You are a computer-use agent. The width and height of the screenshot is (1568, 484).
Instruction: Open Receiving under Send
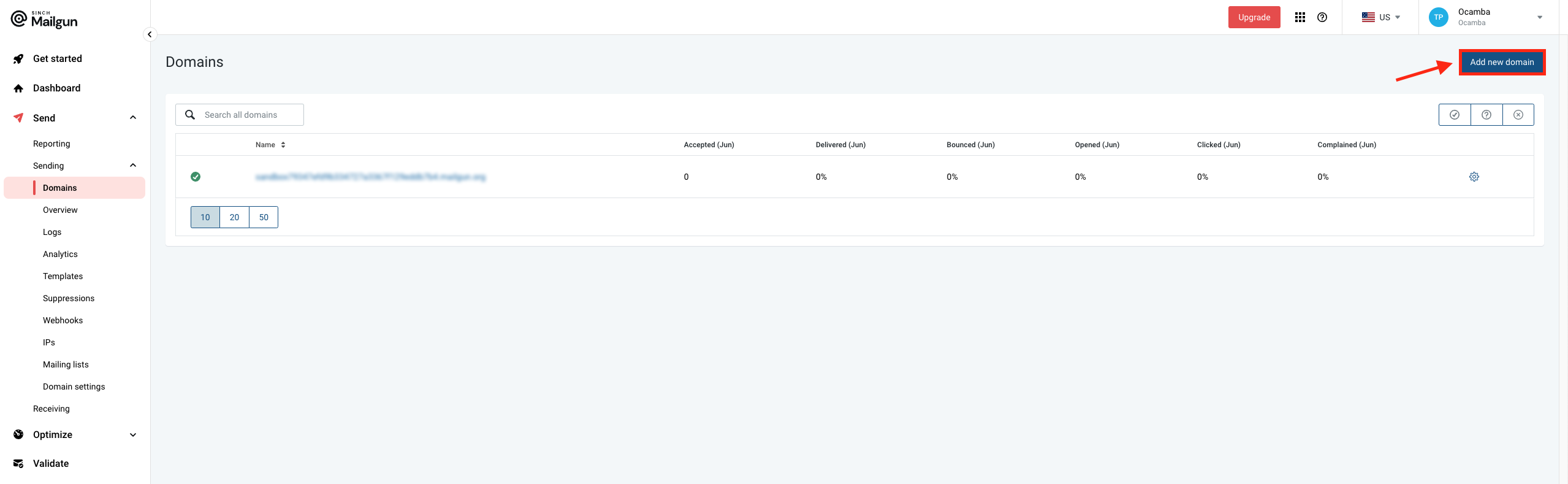click(51, 409)
